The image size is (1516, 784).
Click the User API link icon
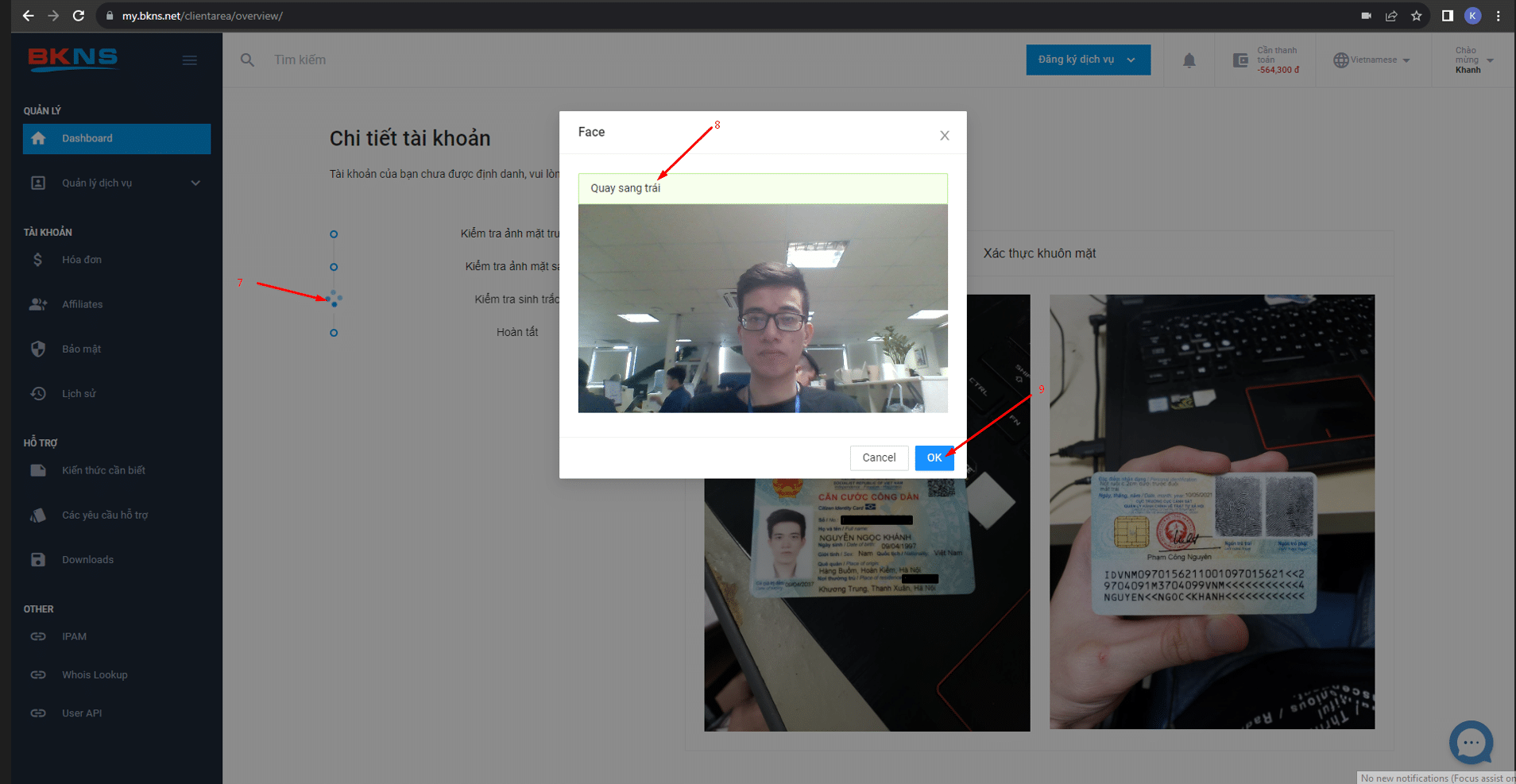click(x=38, y=713)
